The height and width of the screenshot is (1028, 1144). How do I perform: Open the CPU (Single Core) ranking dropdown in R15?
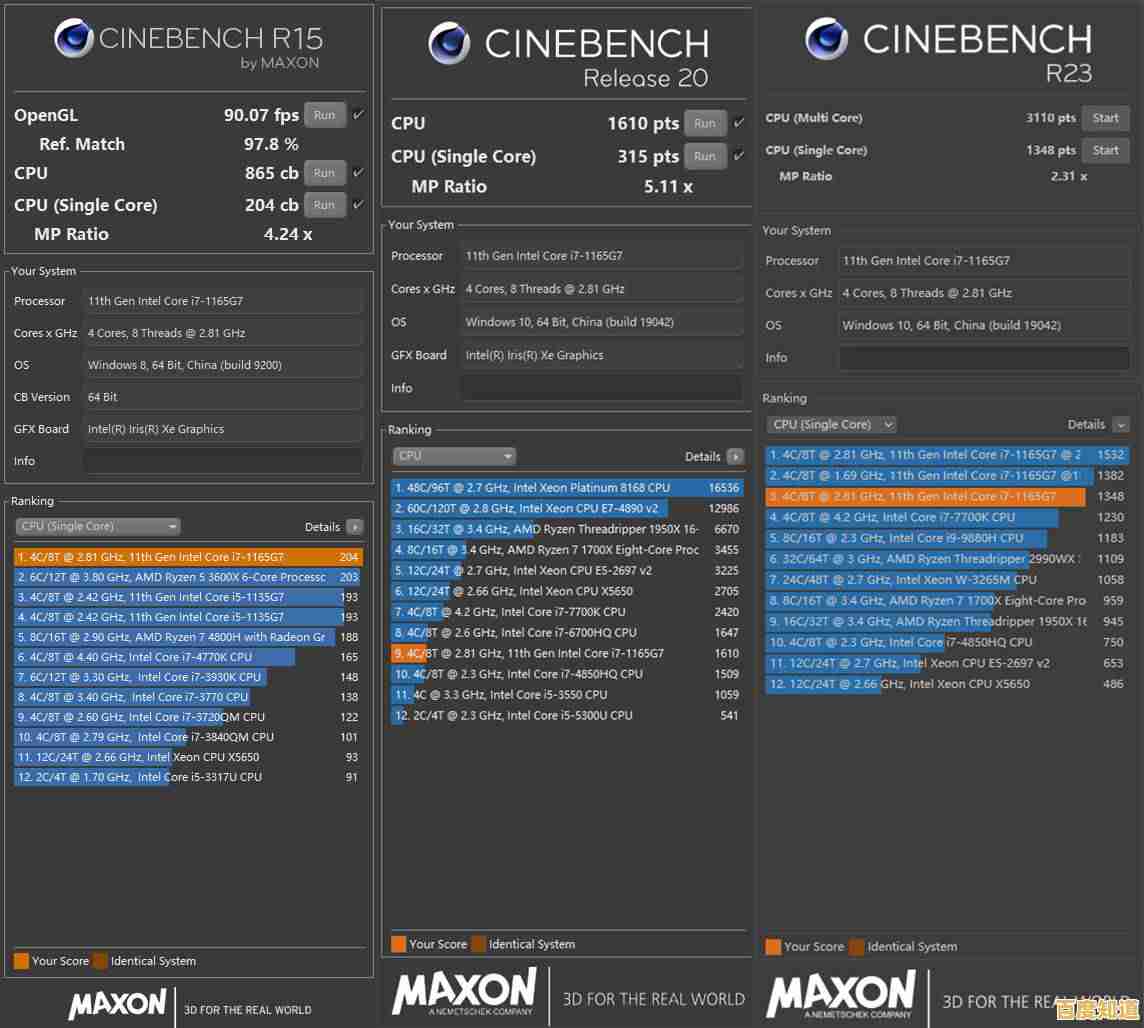pos(97,527)
